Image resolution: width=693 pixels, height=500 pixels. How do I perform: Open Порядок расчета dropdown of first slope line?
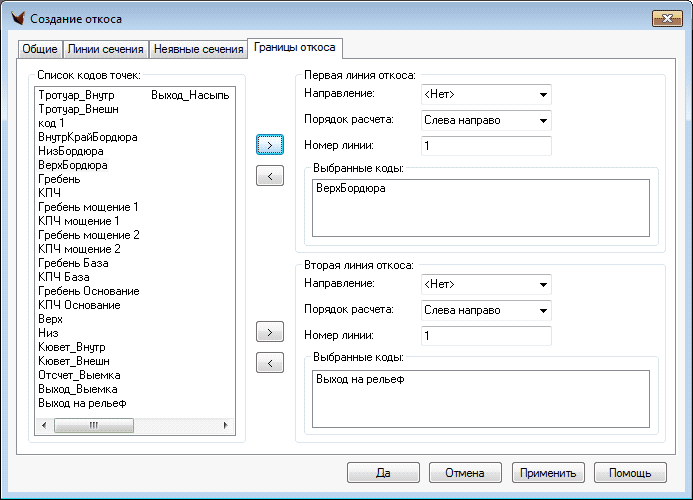pyautogui.click(x=486, y=120)
